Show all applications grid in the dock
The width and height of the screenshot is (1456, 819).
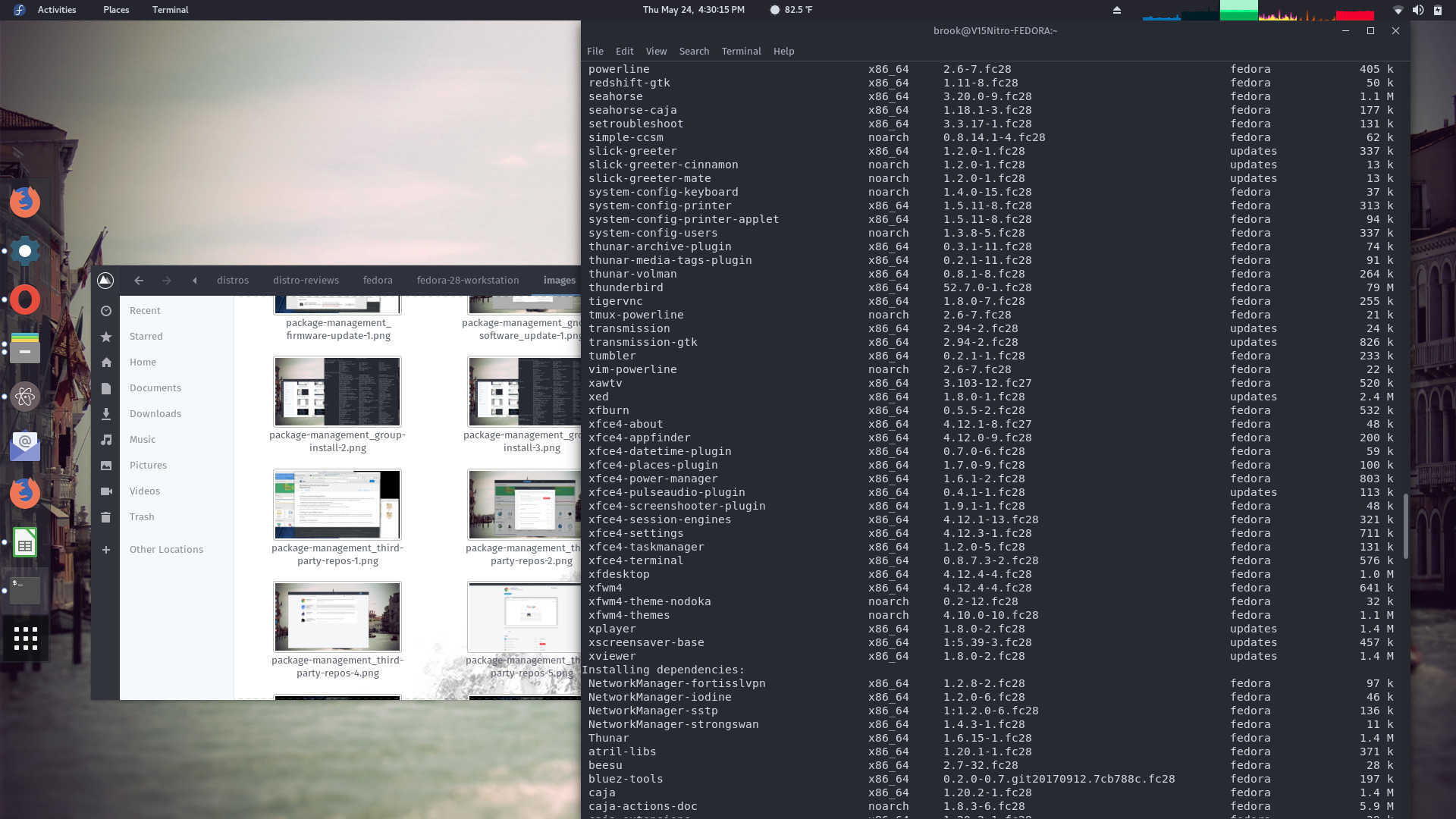tap(25, 639)
